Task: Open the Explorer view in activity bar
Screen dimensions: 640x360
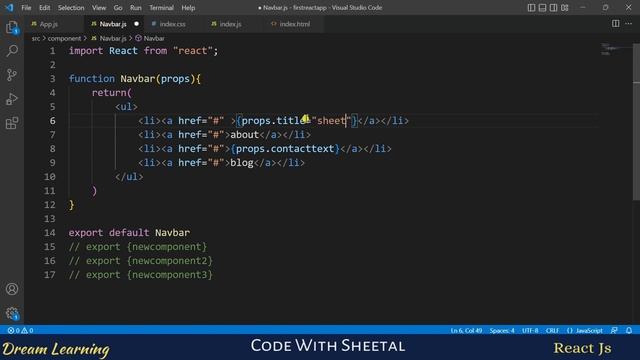Action: coord(12,27)
